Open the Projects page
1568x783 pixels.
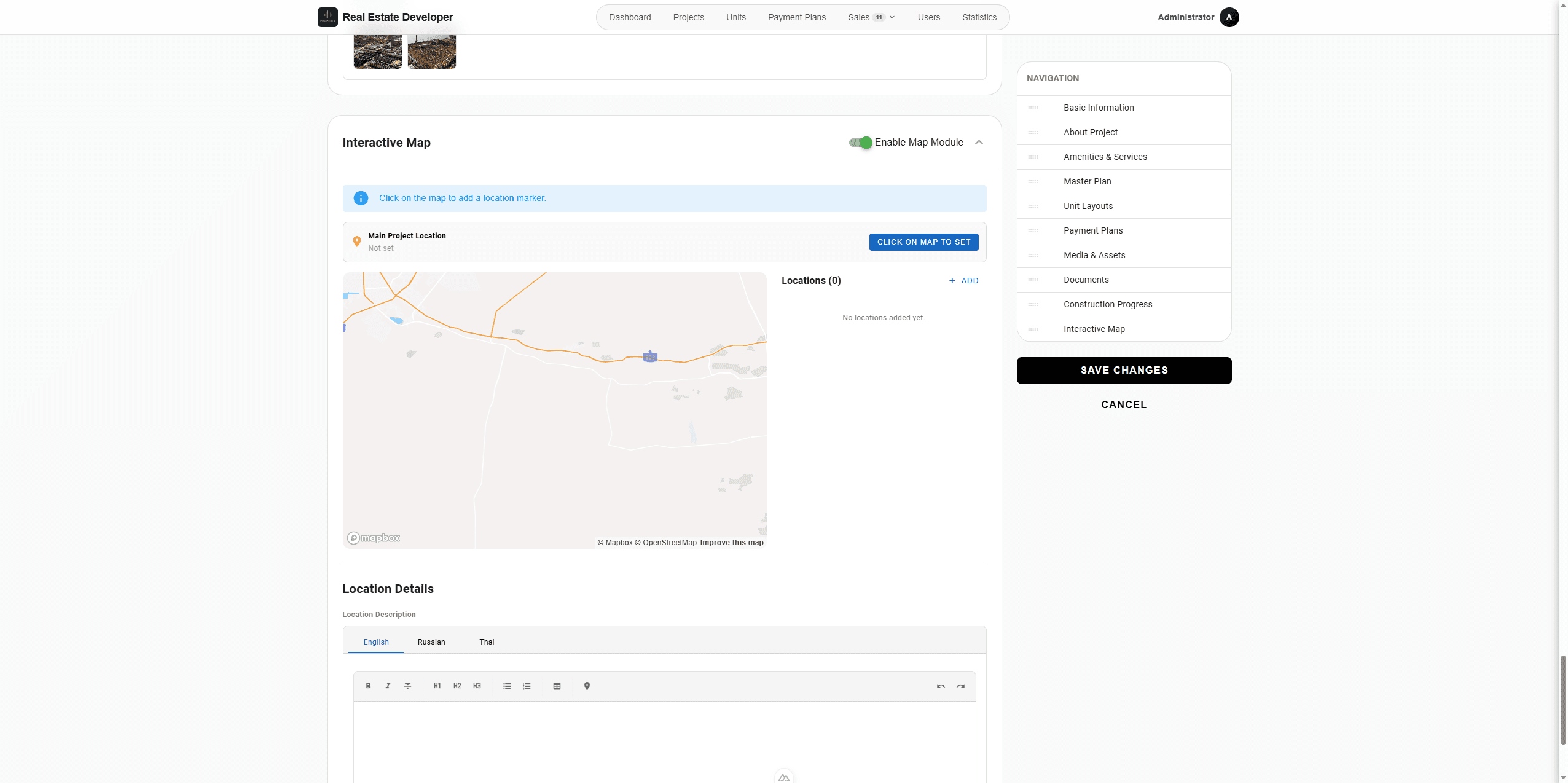point(688,17)
